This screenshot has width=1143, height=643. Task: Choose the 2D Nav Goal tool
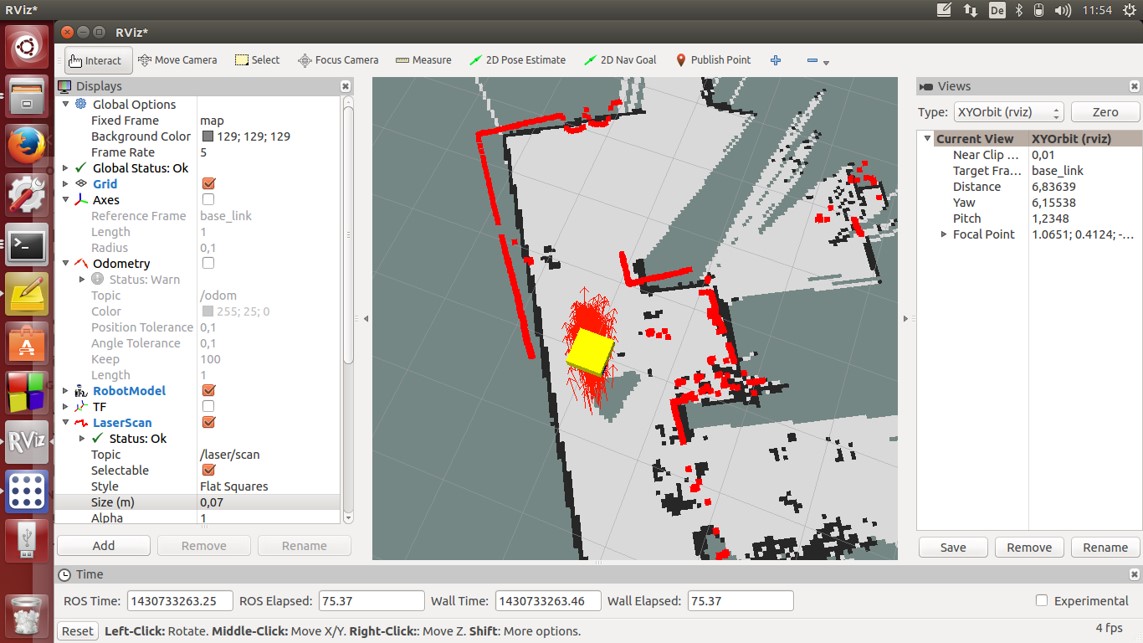(620, 60)
